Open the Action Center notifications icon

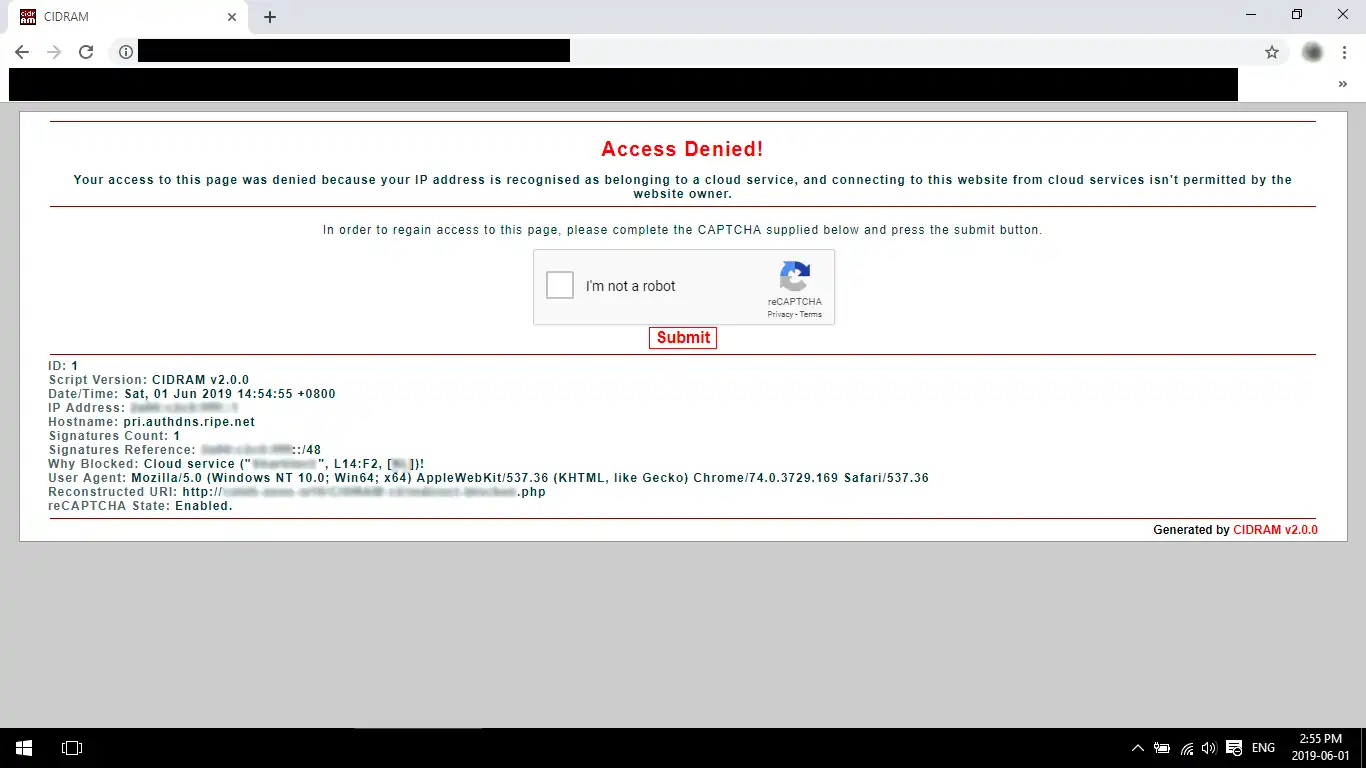point(1234,748)
